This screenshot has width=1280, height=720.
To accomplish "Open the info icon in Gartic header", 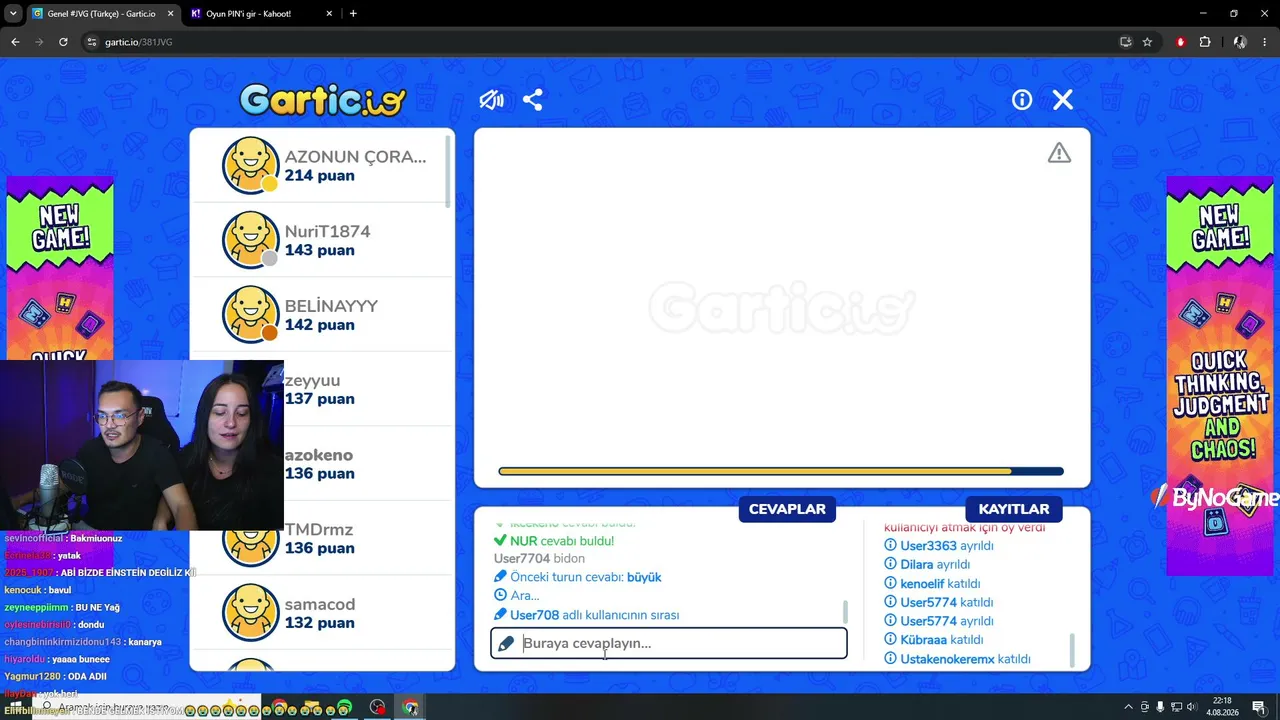I will coord(1022,100).
